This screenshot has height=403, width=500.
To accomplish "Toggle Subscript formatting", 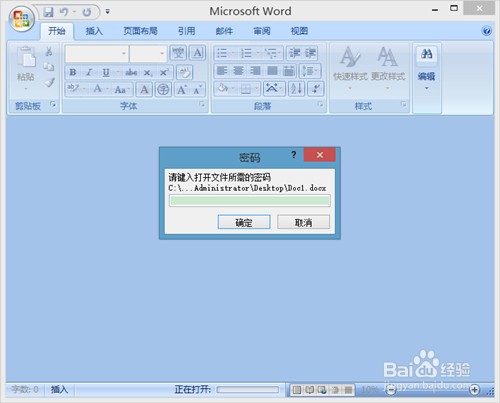I will click(147, 73).
